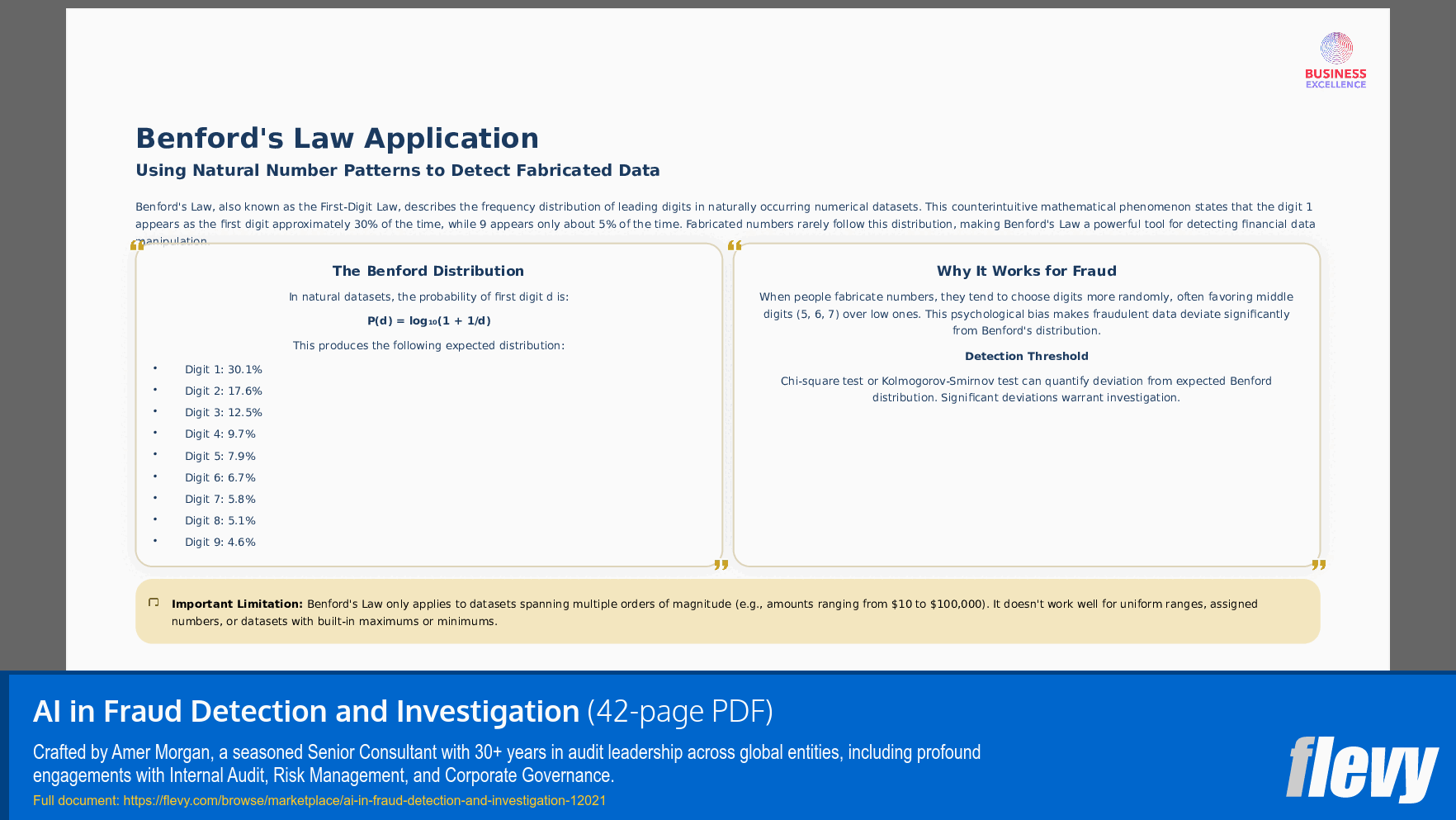Click the "Why It Works for Fraud" heading
The image size is (1456, 820).
[x=1026, y=271]
